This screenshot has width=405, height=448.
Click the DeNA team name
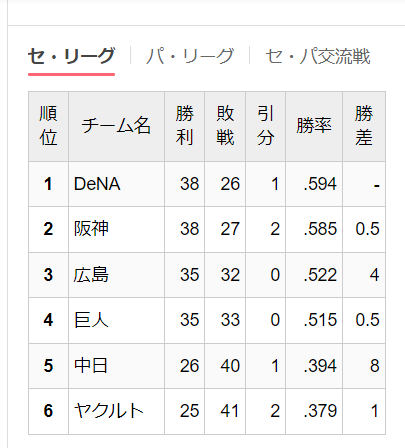pos(97,184)
